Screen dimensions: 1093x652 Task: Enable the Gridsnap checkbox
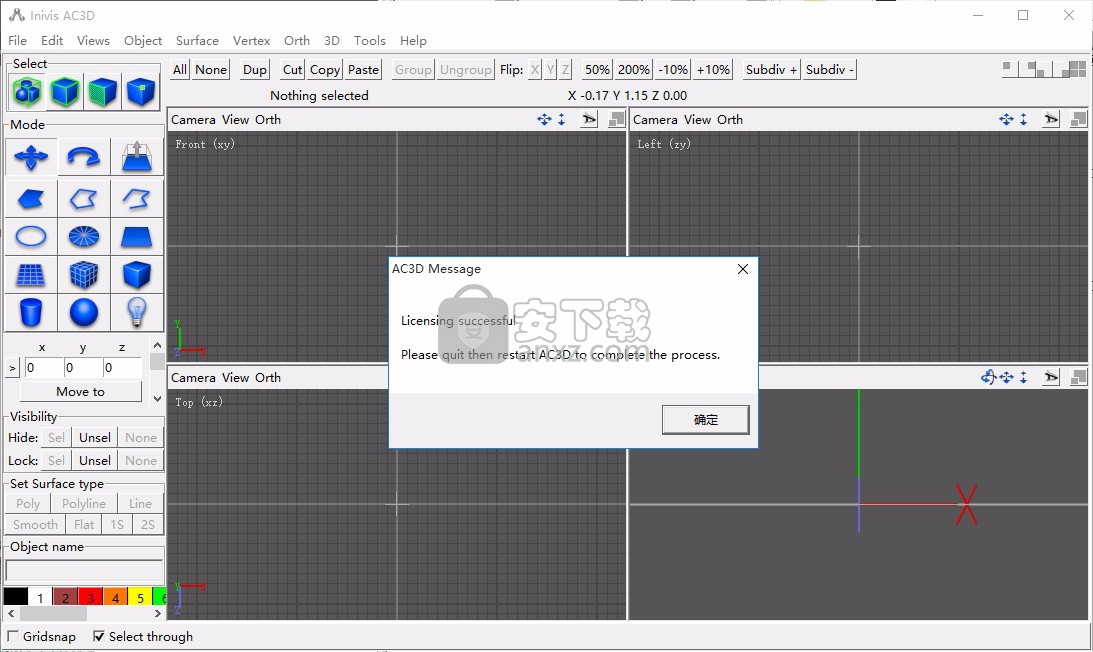click(x=13, y=636)
